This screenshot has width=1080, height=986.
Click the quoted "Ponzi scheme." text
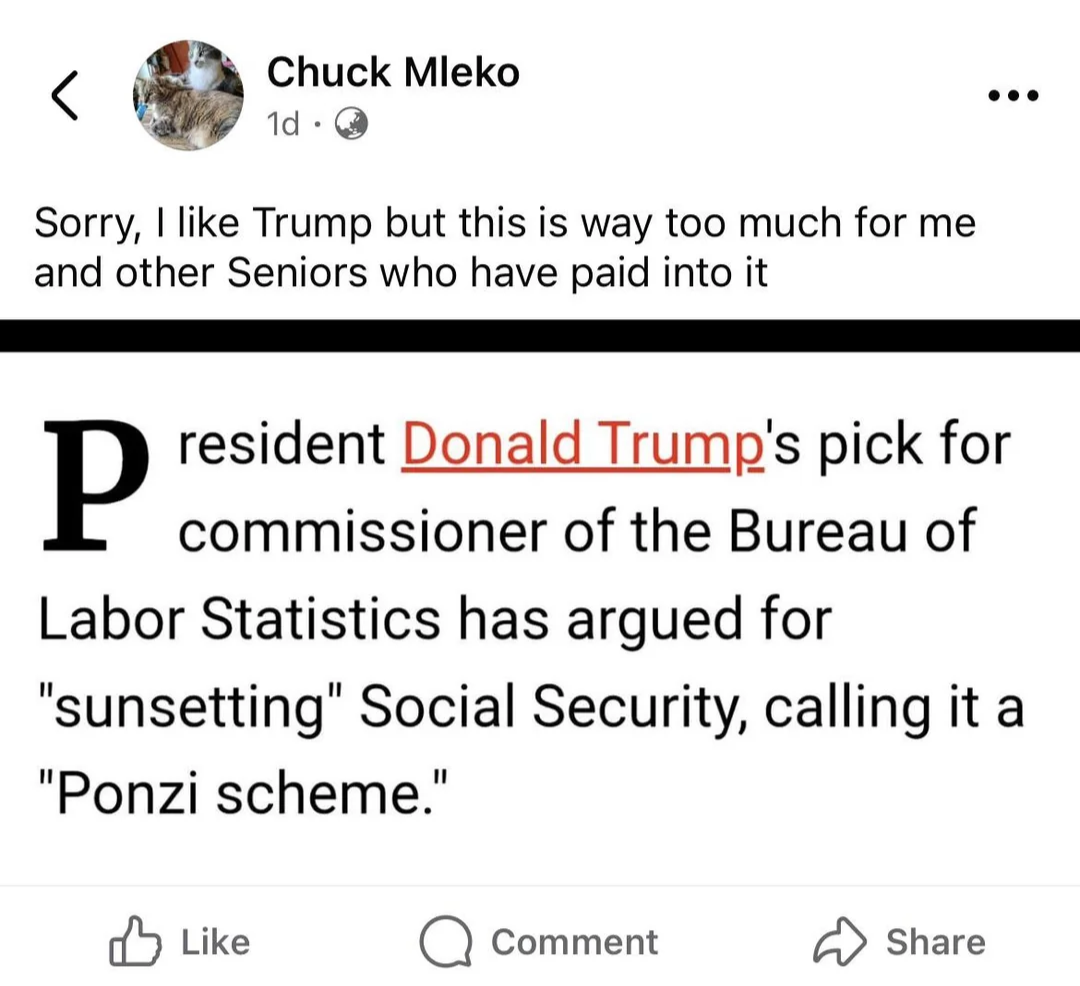(239, 796)
